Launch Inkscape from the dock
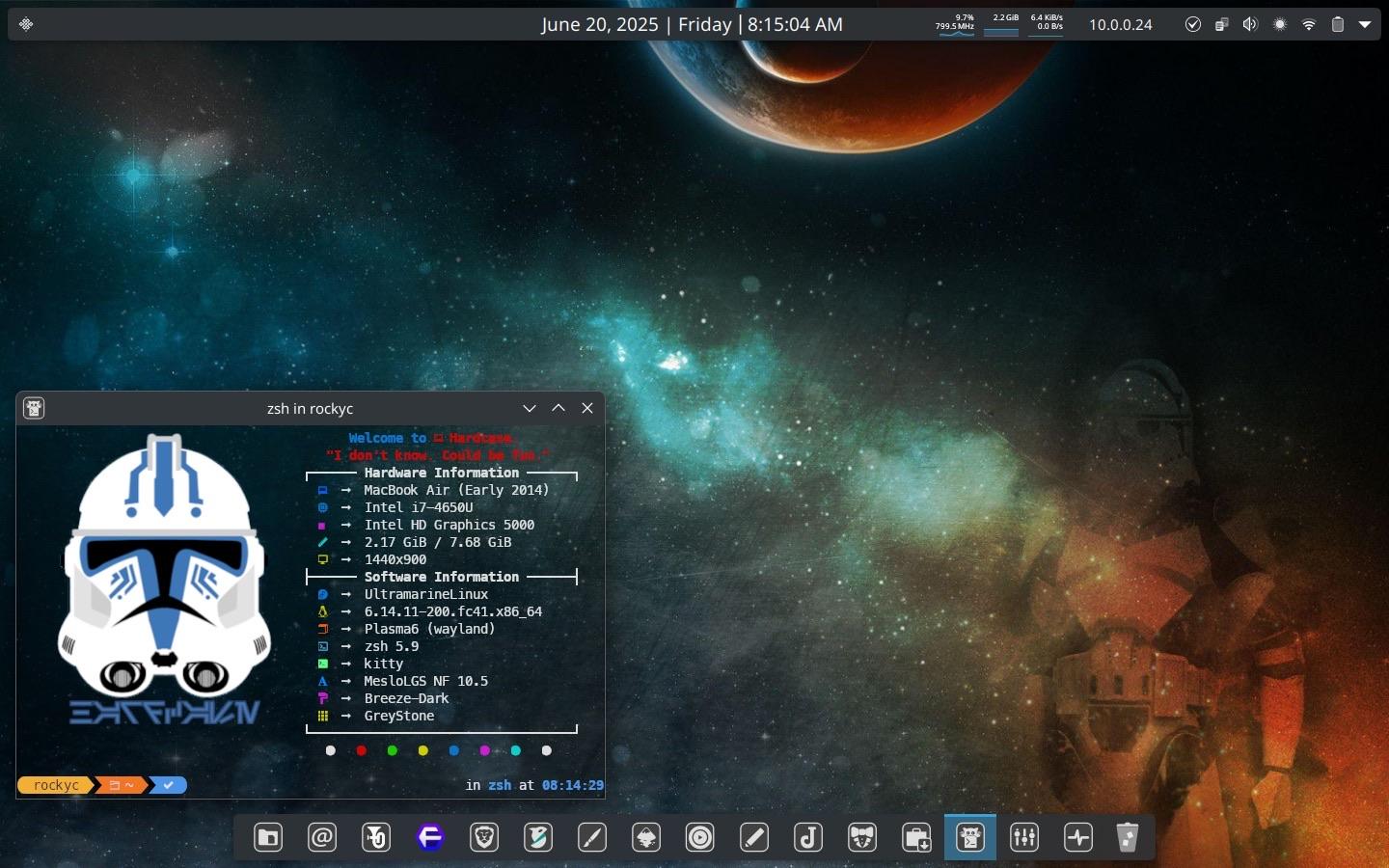1389x868 pixels. (x=646, y=837)
